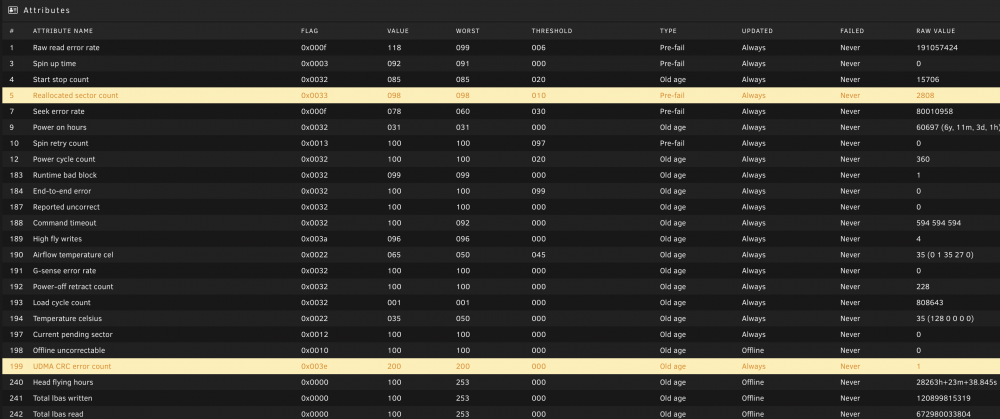Select the Power cycle count attribute

[64, 159]
